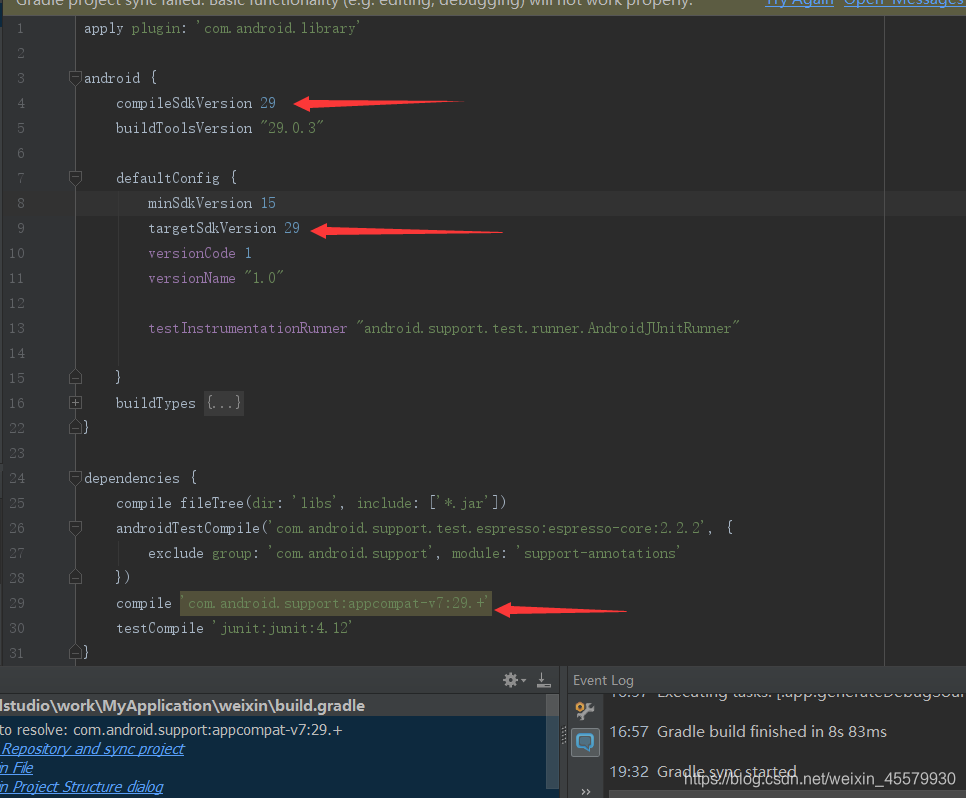
Task: Click the hide panel download-arrow icon
Action: [543, 680]
